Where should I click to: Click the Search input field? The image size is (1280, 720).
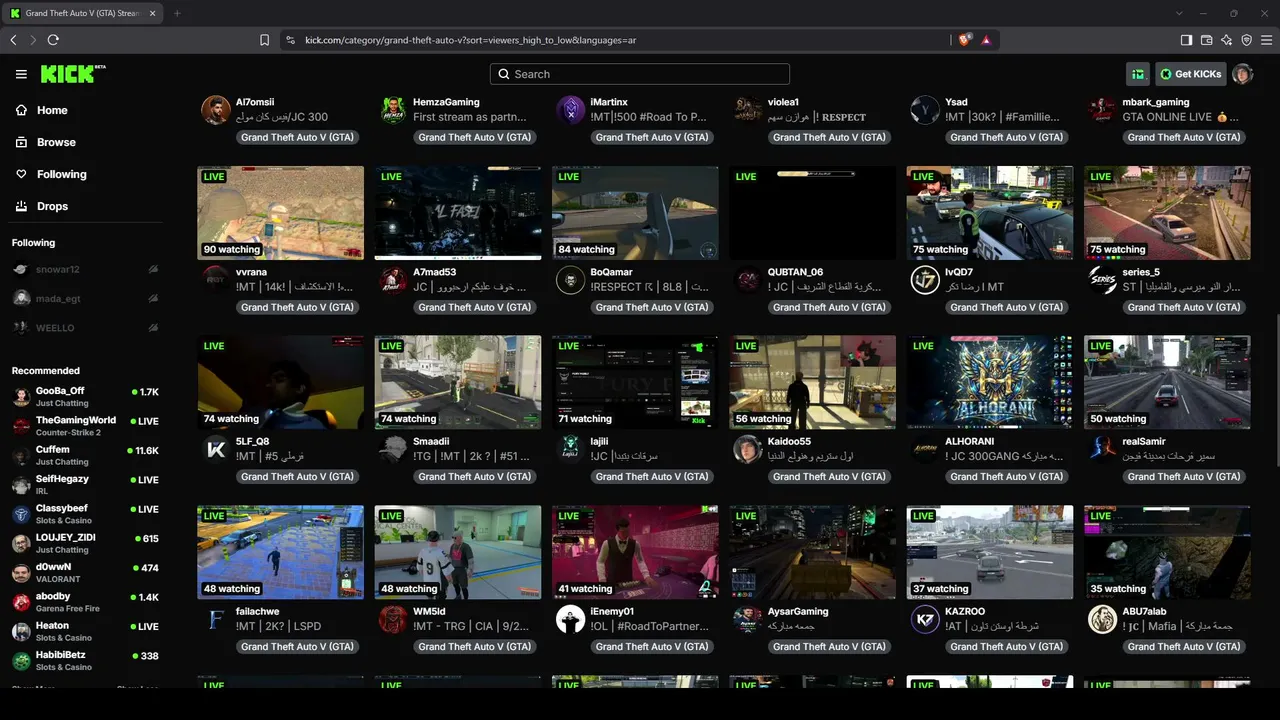point(640,74)
